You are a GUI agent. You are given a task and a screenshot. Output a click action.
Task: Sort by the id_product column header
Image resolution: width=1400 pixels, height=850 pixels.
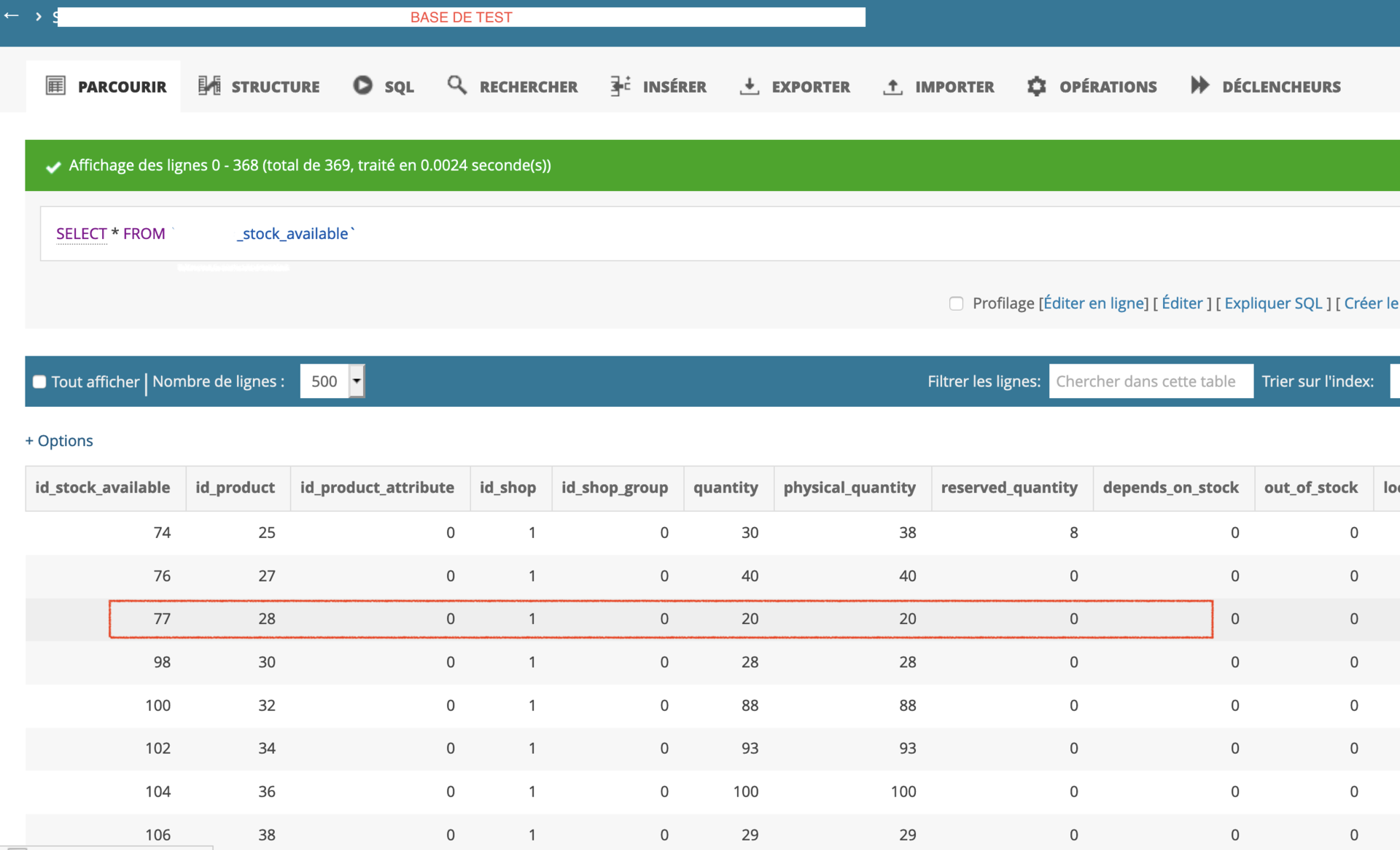235,488
